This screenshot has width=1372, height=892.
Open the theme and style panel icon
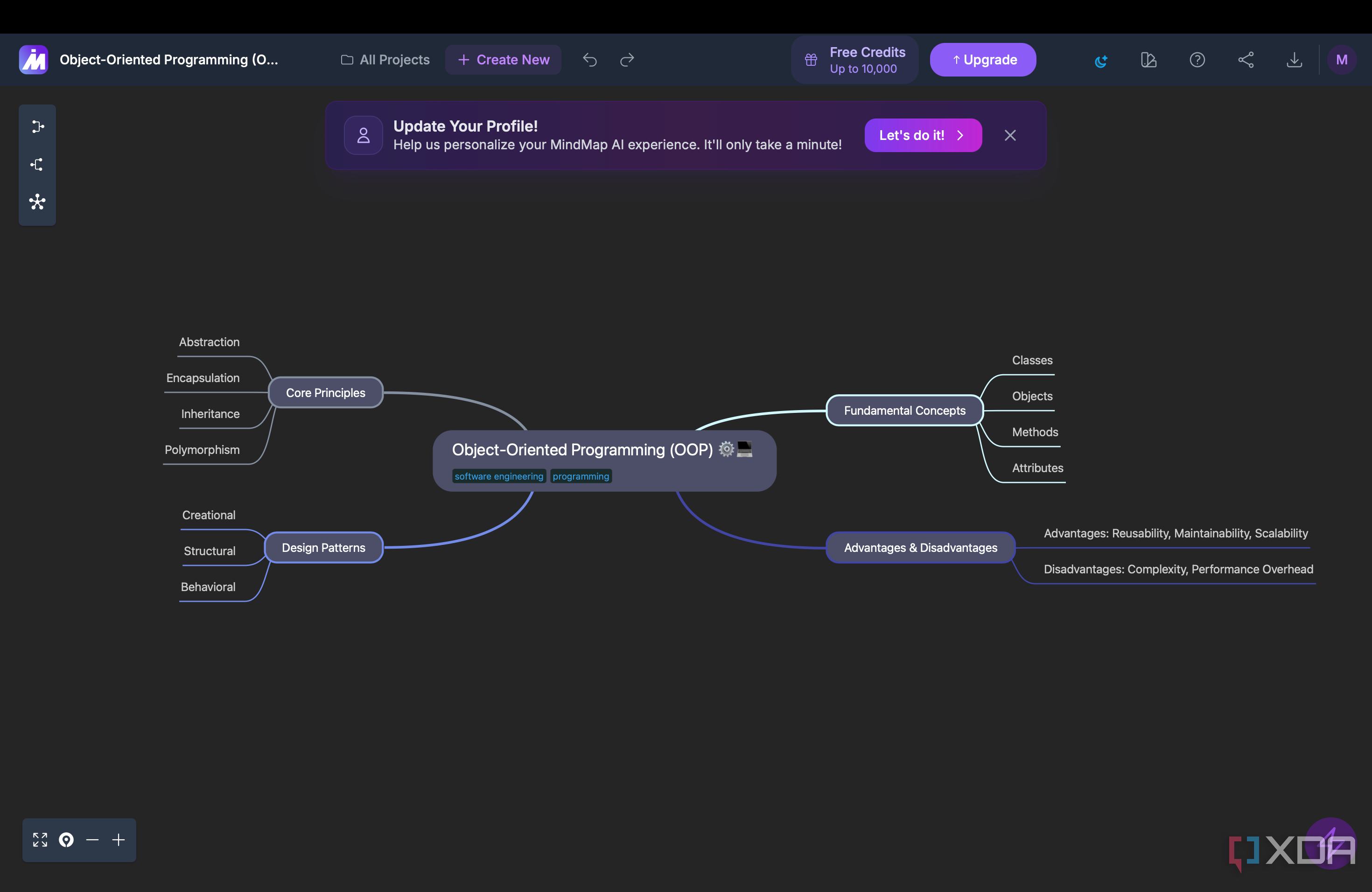click(1149, 60)
